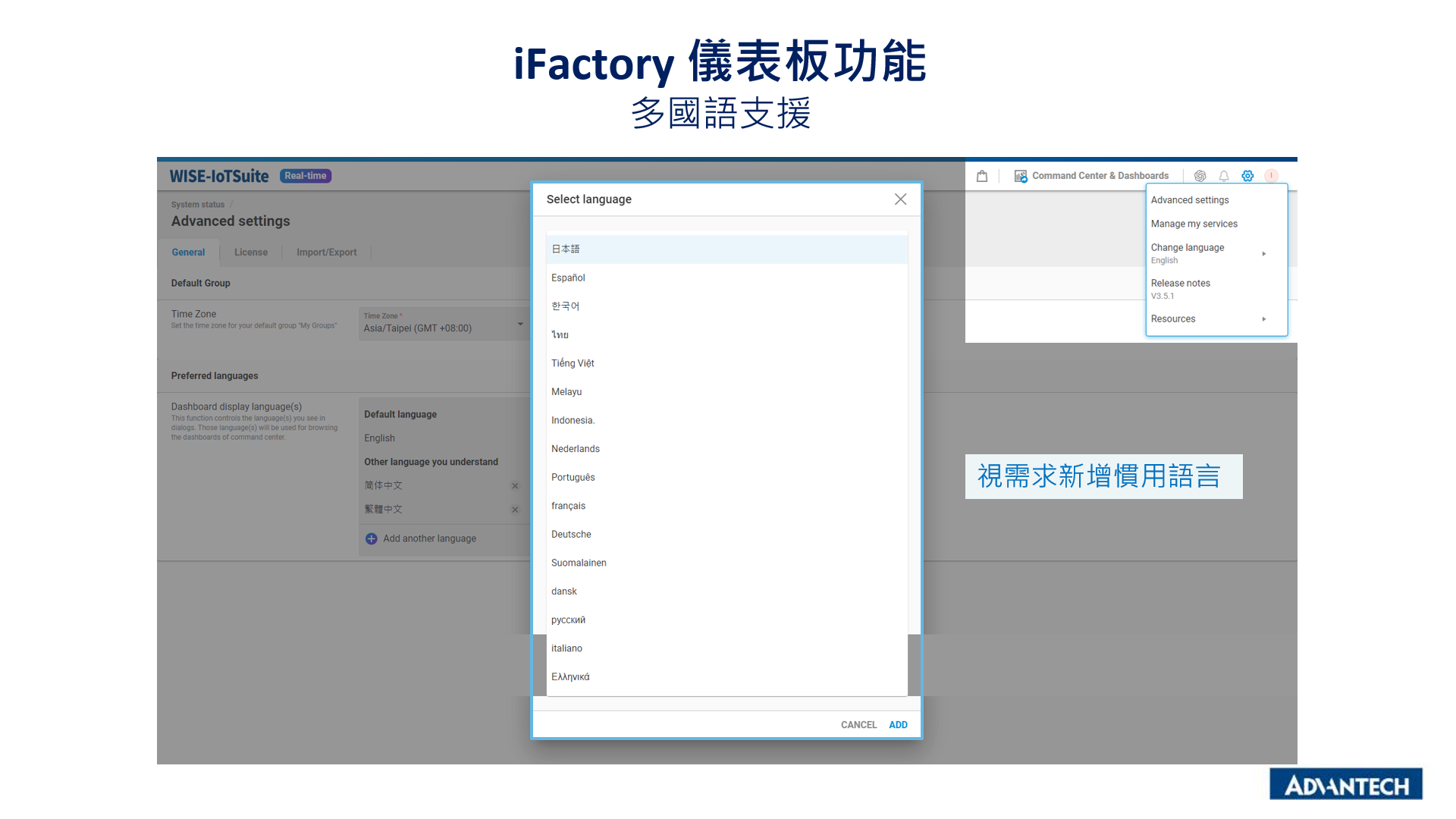Click the 繁體中文 language entry
Screen dimensions: 1456x819
point(383,510)
